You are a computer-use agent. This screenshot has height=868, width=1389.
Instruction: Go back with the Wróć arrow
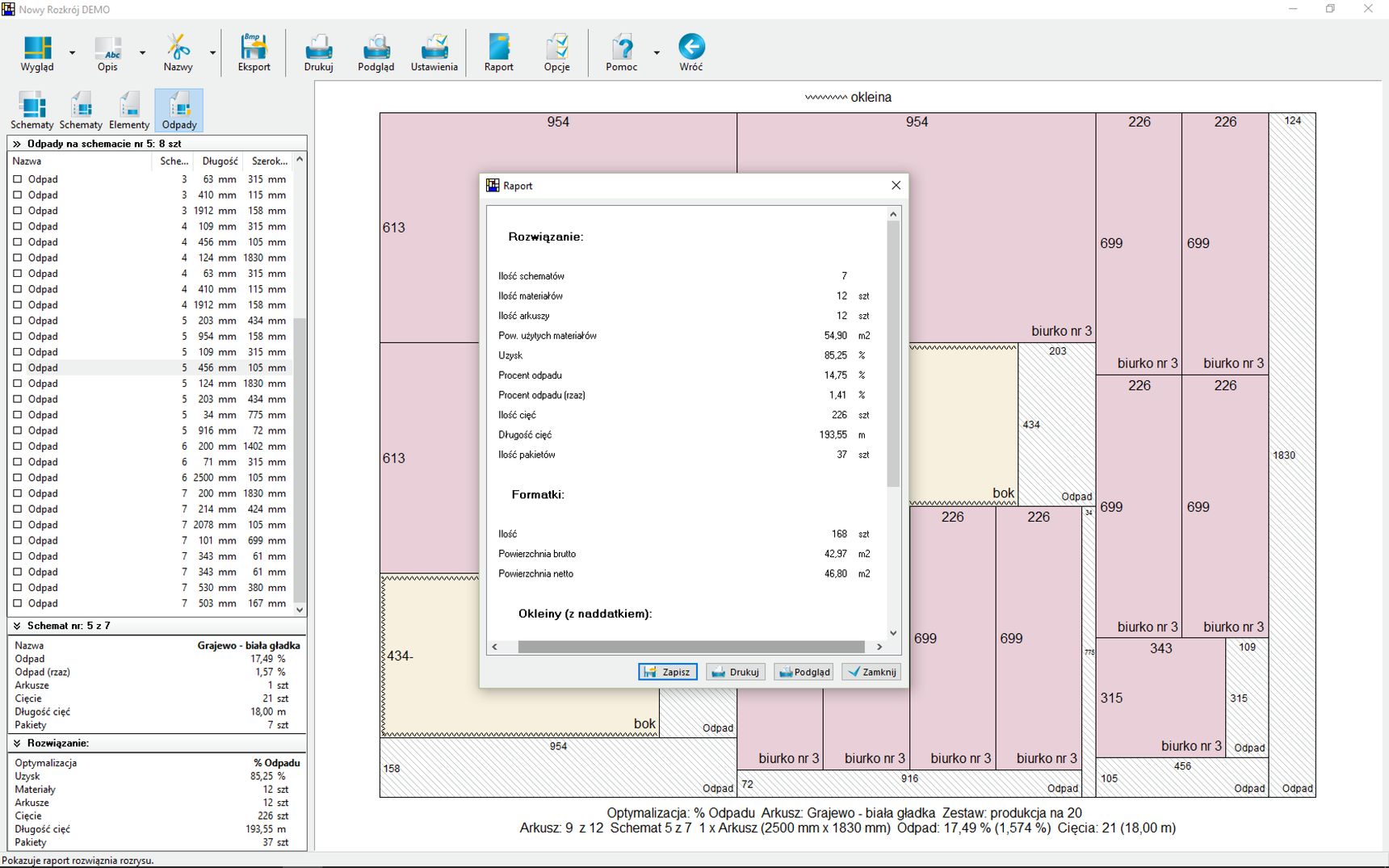click(x=691, y=53)
